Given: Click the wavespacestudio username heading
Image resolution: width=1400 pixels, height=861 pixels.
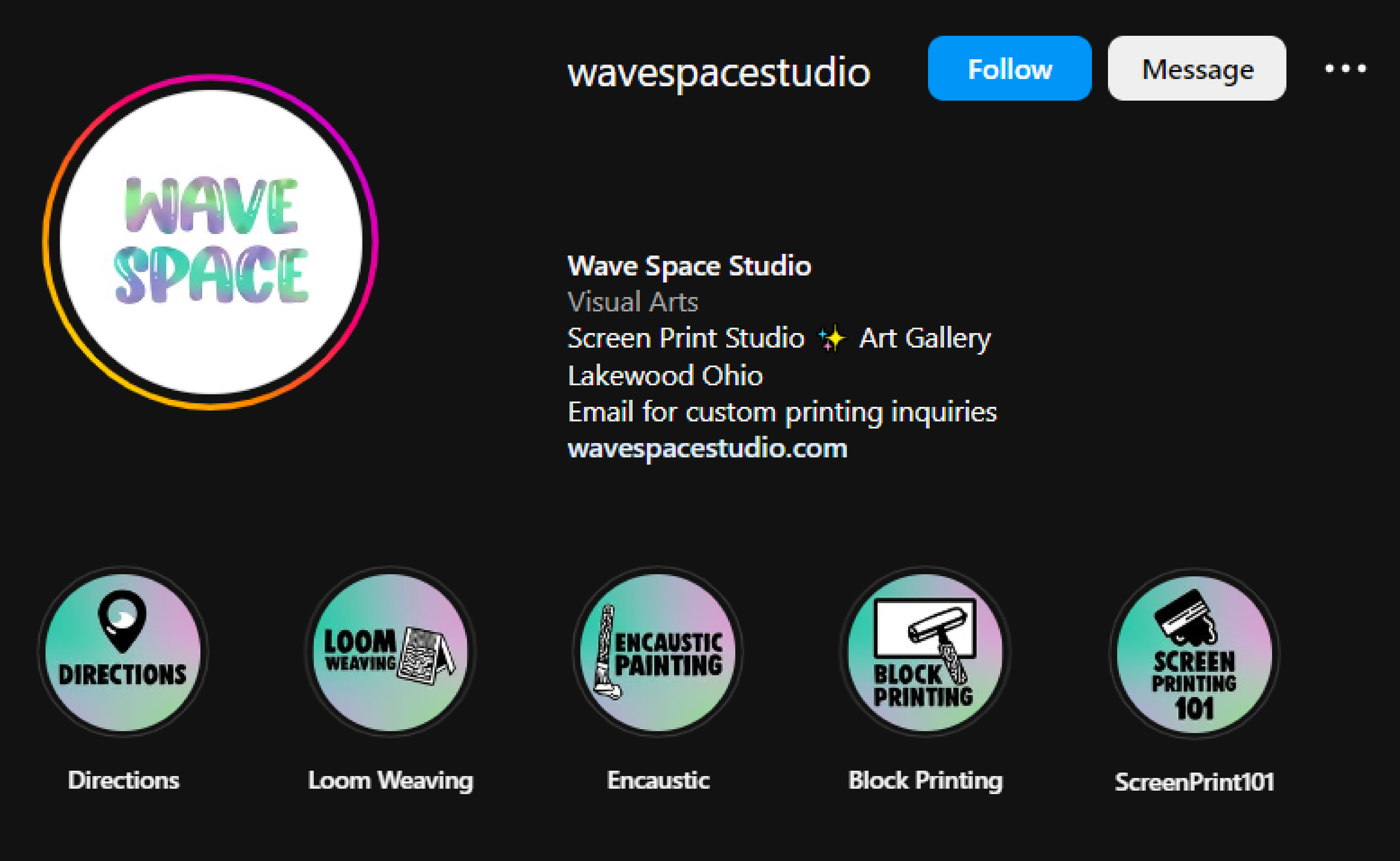Looking at the screenshot, I should click(719, 72).
